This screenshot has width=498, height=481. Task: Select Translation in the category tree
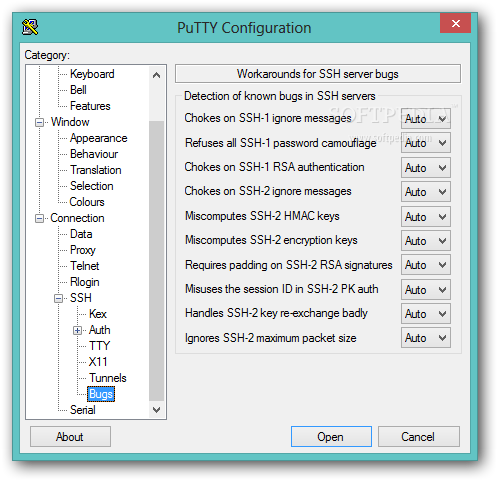point(96,170)
